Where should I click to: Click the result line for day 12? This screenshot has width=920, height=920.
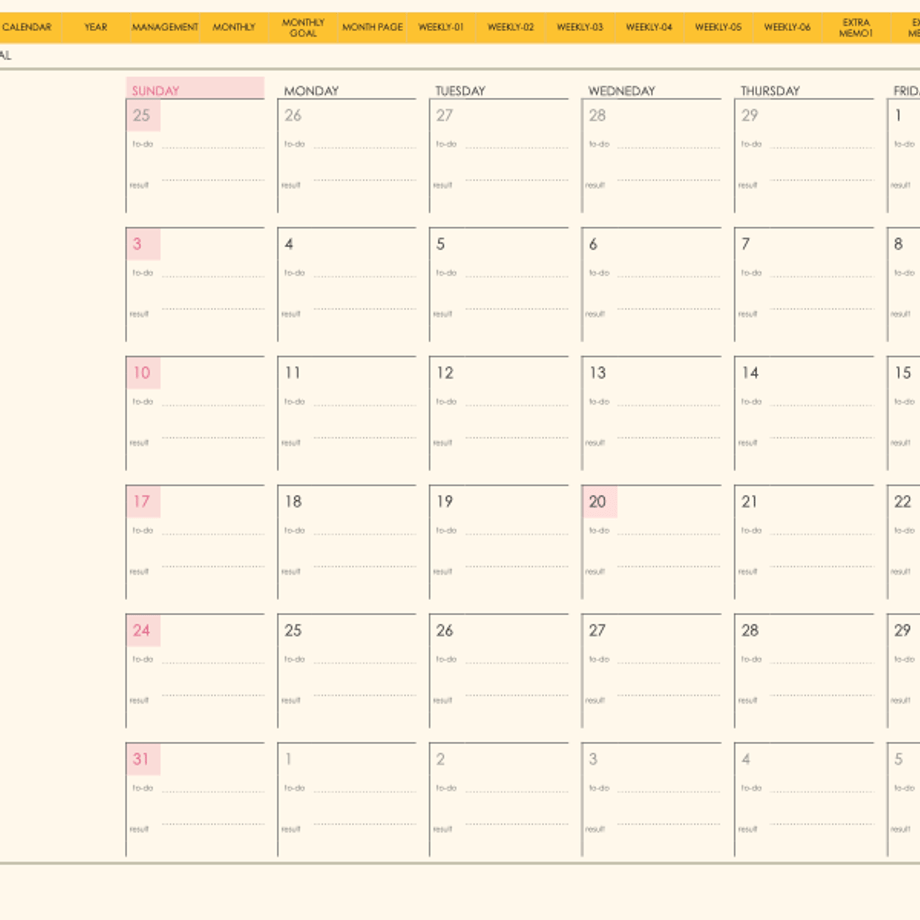click(517, 438)
